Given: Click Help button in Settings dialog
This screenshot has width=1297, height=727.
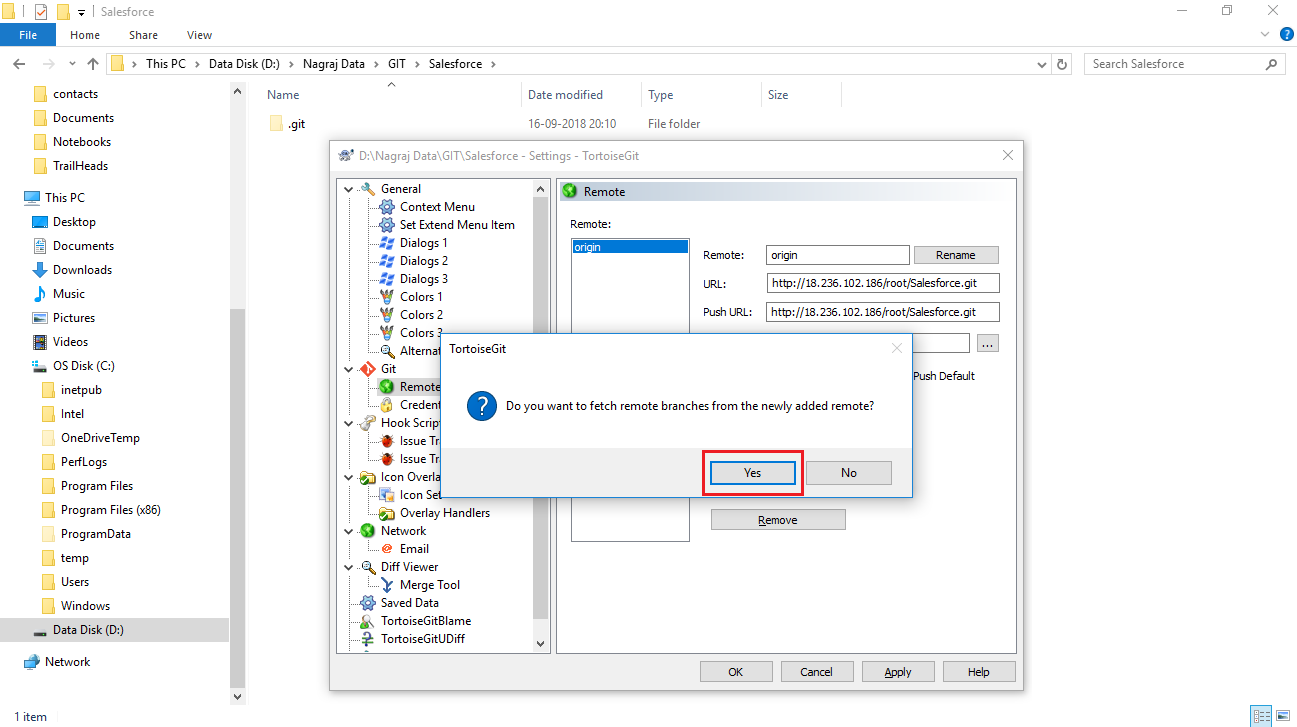Looking at the screenshot, I should [979, 672].
